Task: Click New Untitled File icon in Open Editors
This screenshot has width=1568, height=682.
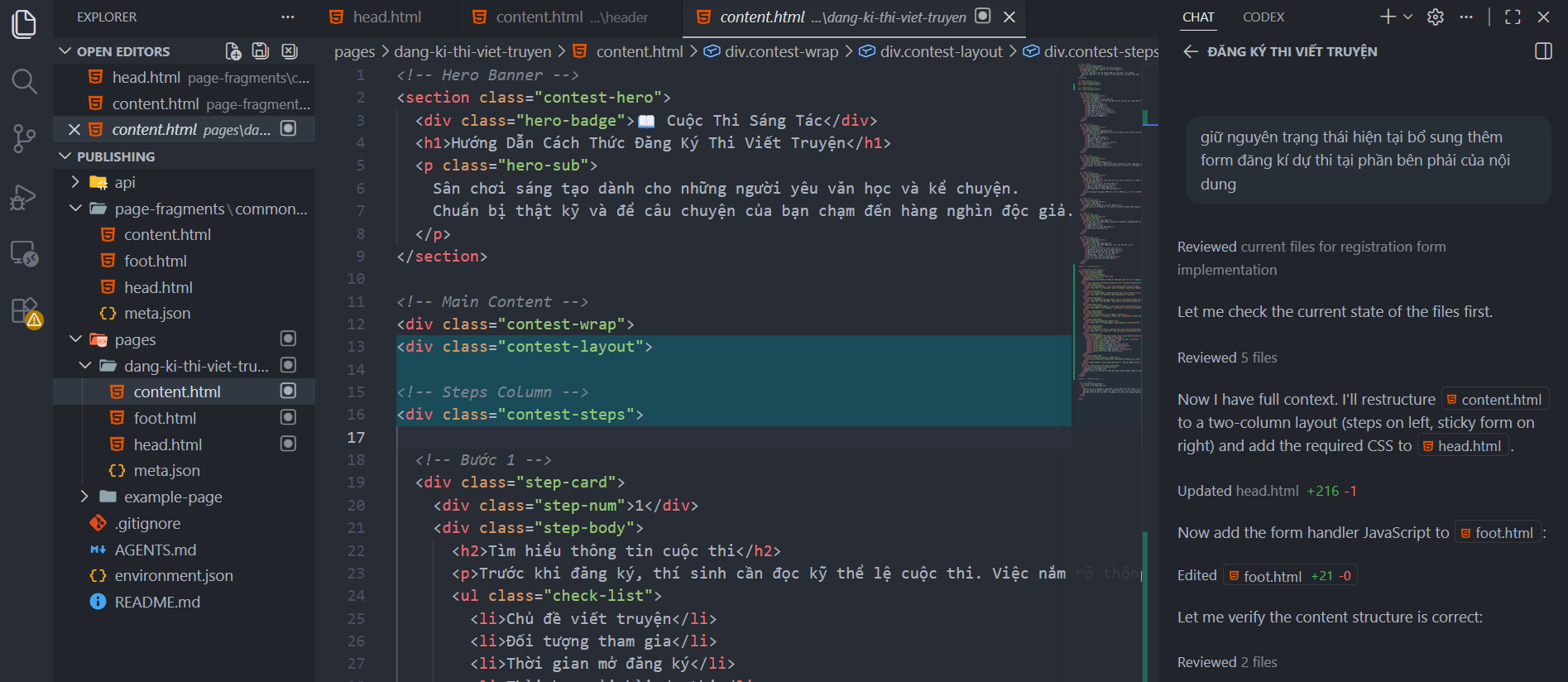Action: (x=233, y=51)
